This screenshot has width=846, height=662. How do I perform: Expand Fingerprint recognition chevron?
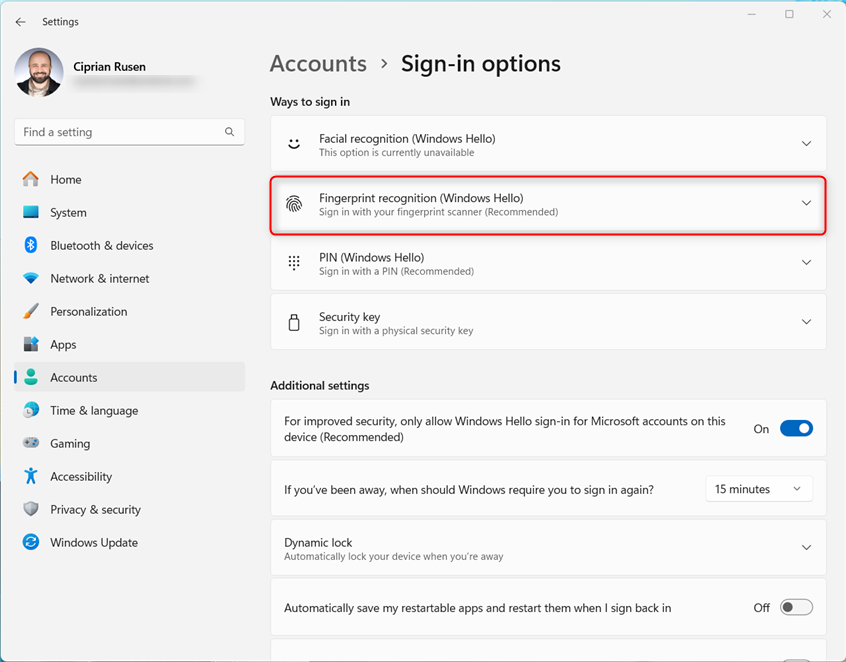(x=806, y=203)
